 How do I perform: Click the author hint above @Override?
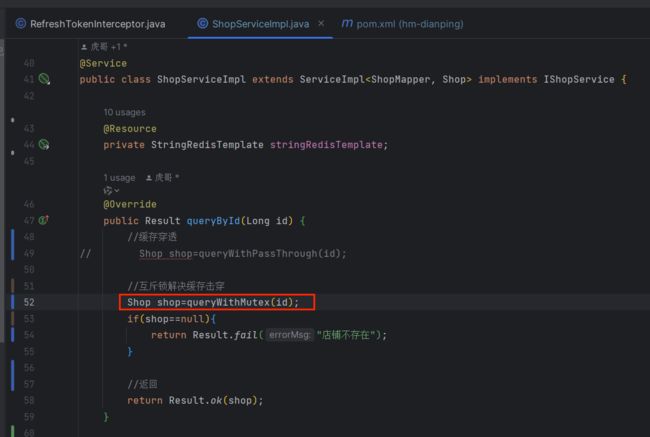[162, 177]
